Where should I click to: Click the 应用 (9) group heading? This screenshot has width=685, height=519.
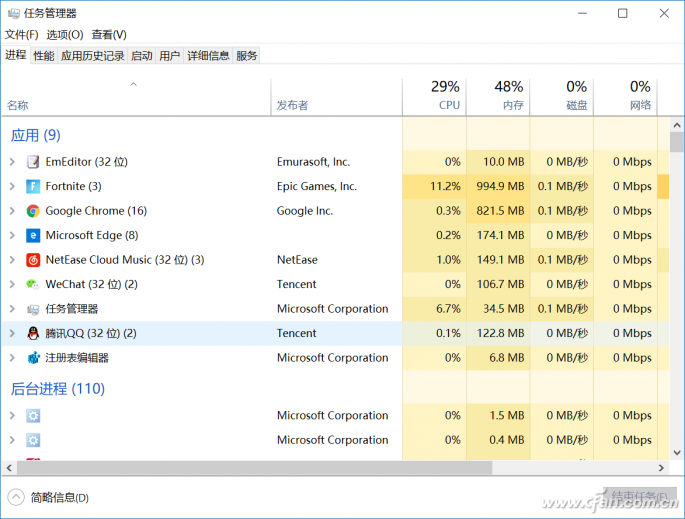(35, 135)
